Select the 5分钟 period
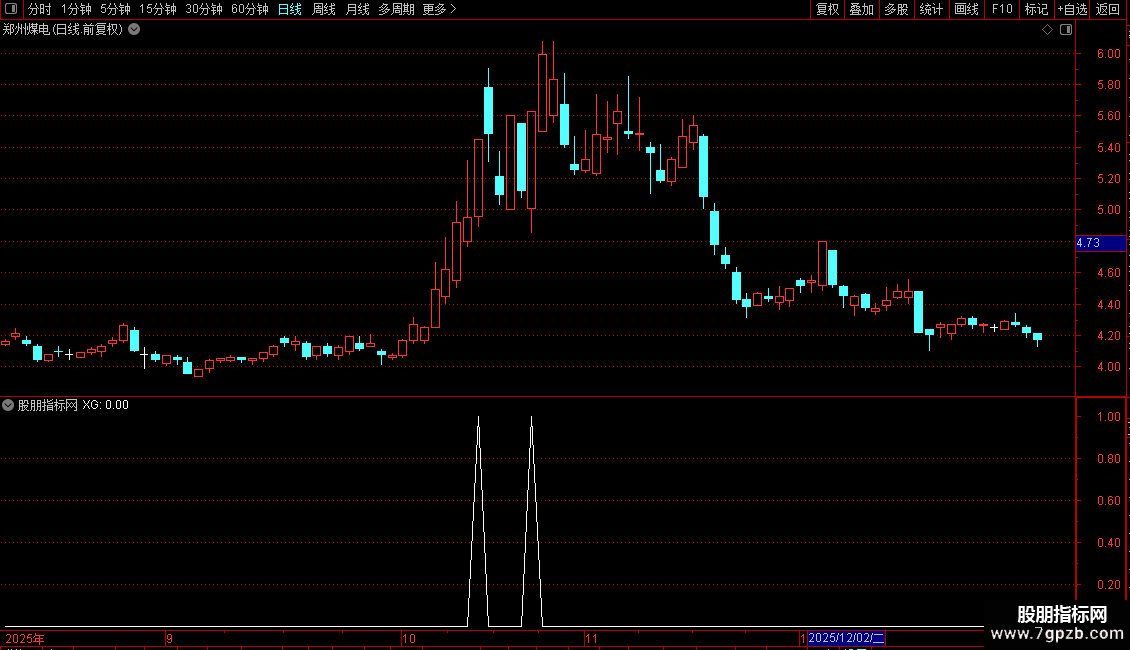The width and height of the screenshot is (1130, 650). [x=115, y=9]
